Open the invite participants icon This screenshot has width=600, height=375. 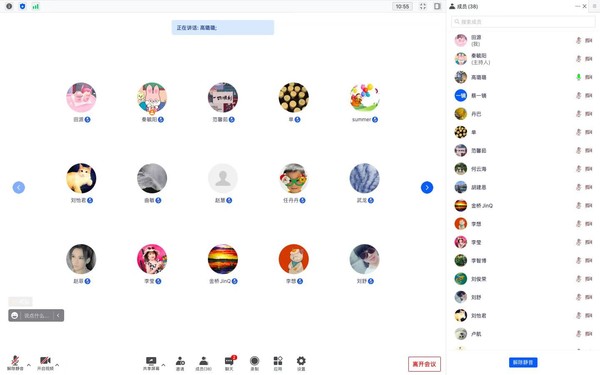point(180,363)
